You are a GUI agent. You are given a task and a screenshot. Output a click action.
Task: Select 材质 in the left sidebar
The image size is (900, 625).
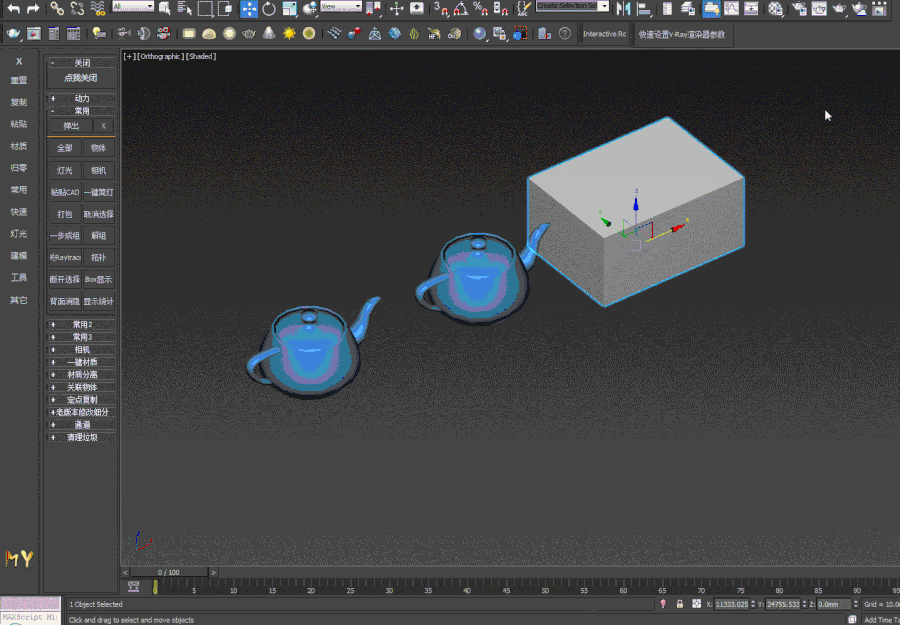tap(19, 146)
